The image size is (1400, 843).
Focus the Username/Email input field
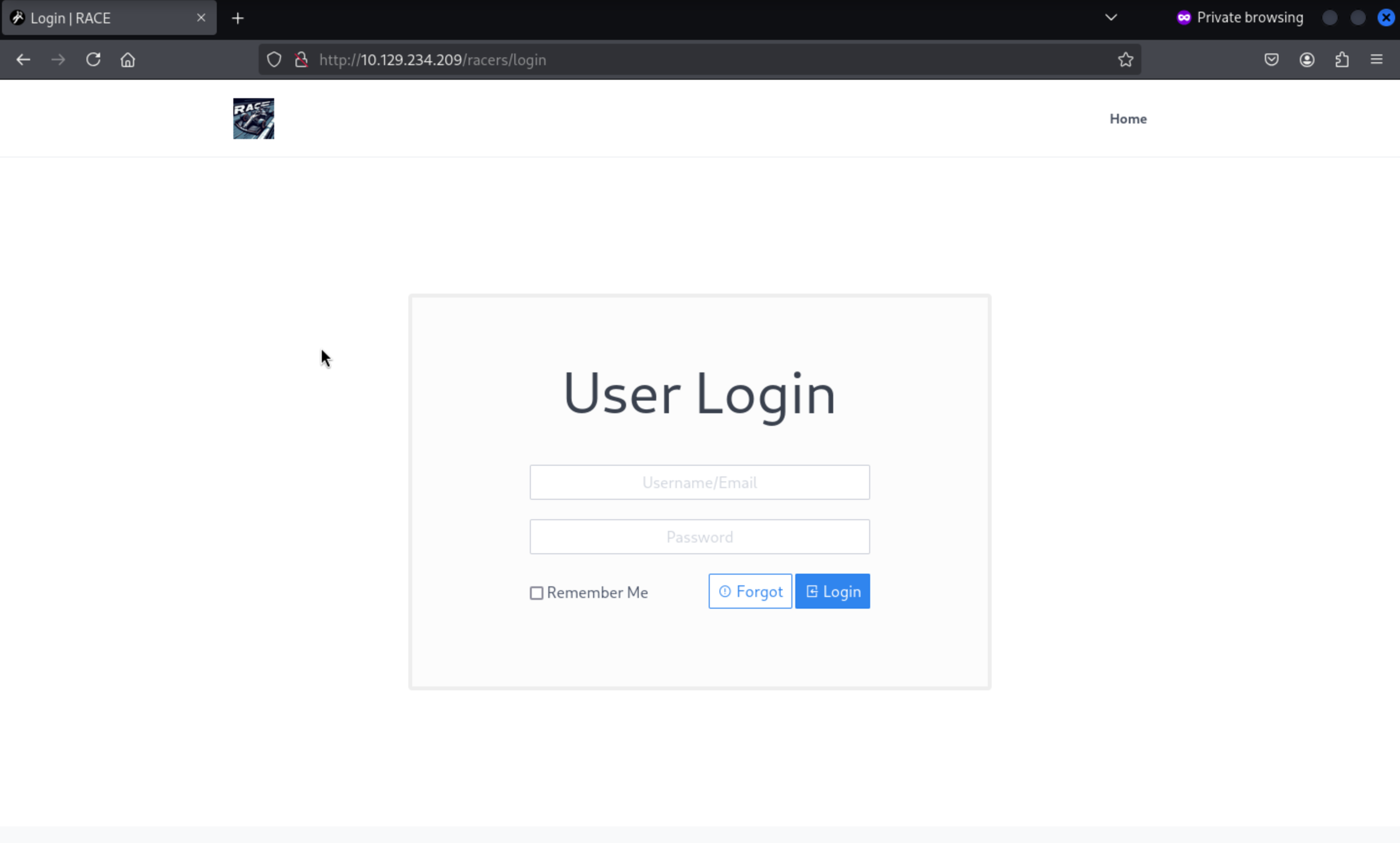point(699,482)
